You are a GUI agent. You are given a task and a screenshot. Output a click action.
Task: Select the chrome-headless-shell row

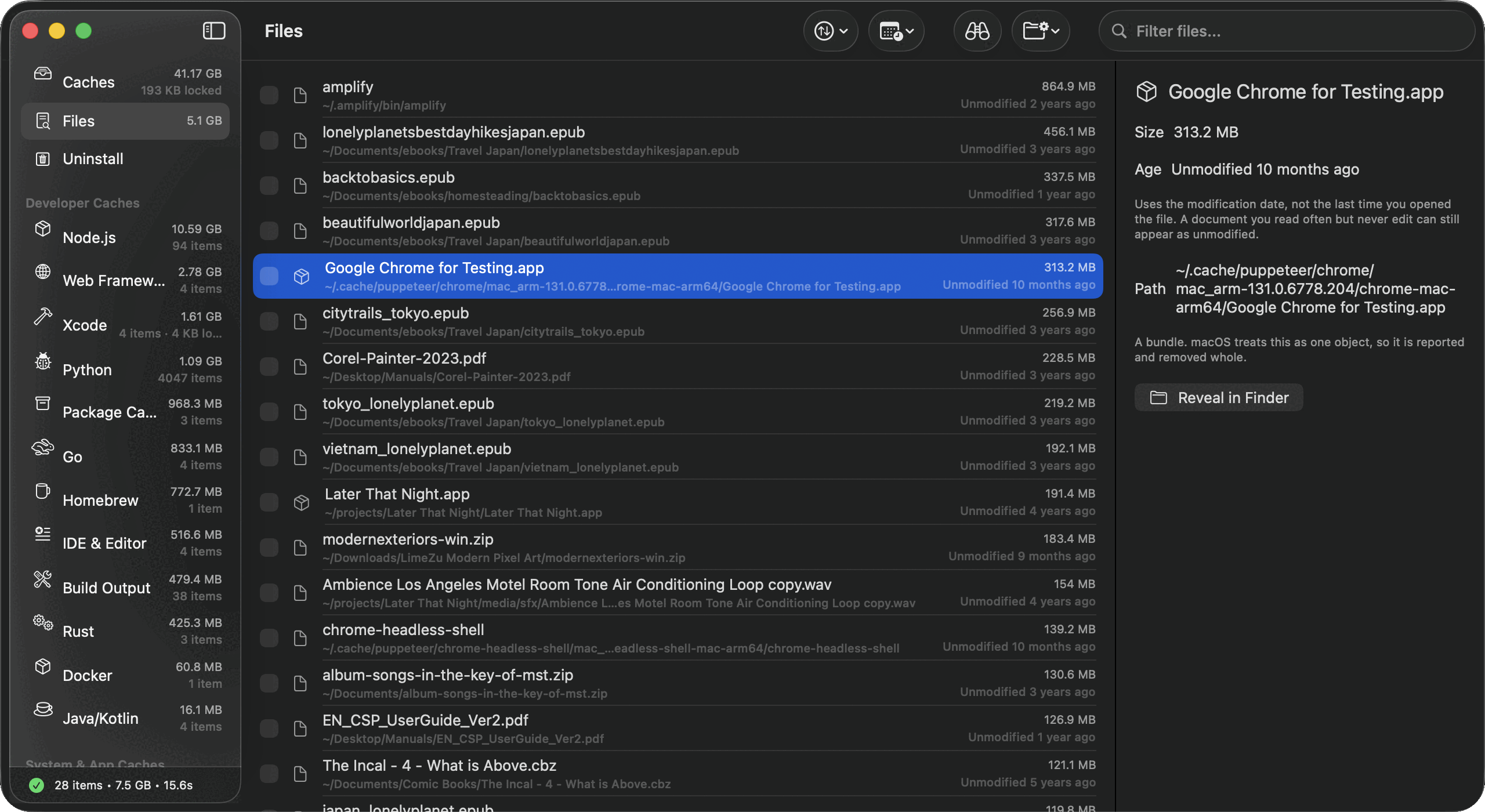(678, 638)
